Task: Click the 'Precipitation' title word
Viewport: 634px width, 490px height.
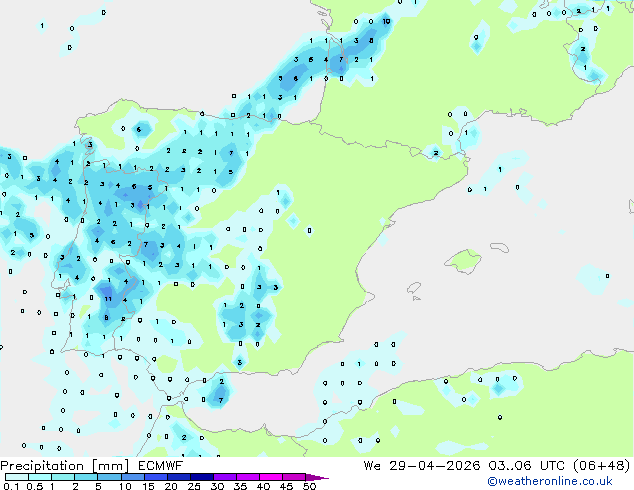Action: click(x=42, y=466)
